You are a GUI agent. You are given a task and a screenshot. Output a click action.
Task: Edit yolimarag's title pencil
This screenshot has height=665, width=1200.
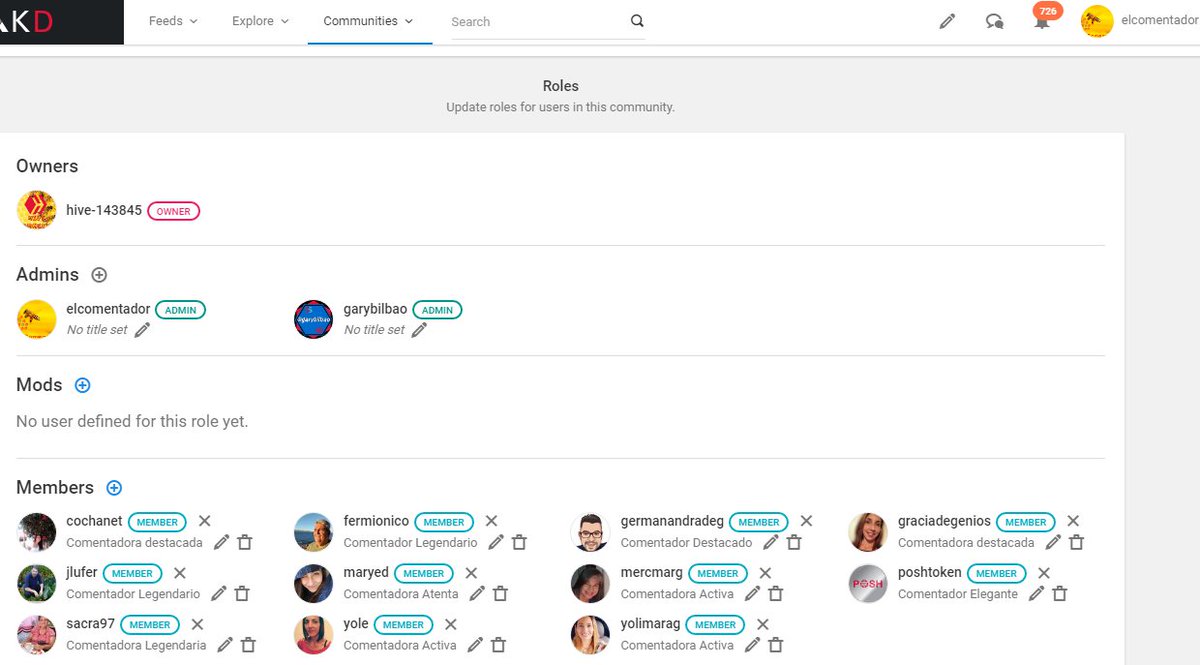coord(752,645)
